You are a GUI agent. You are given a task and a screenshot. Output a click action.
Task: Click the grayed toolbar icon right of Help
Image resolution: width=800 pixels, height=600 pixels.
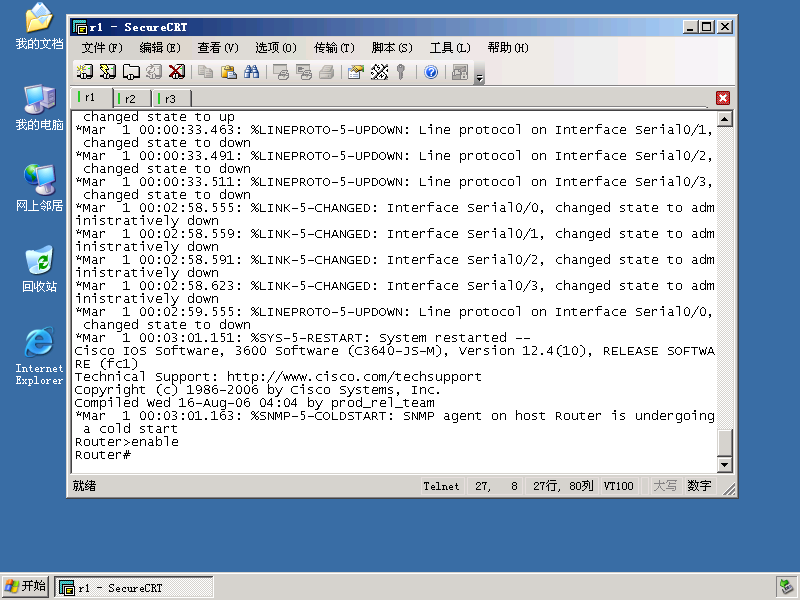[x=460, y=72]
